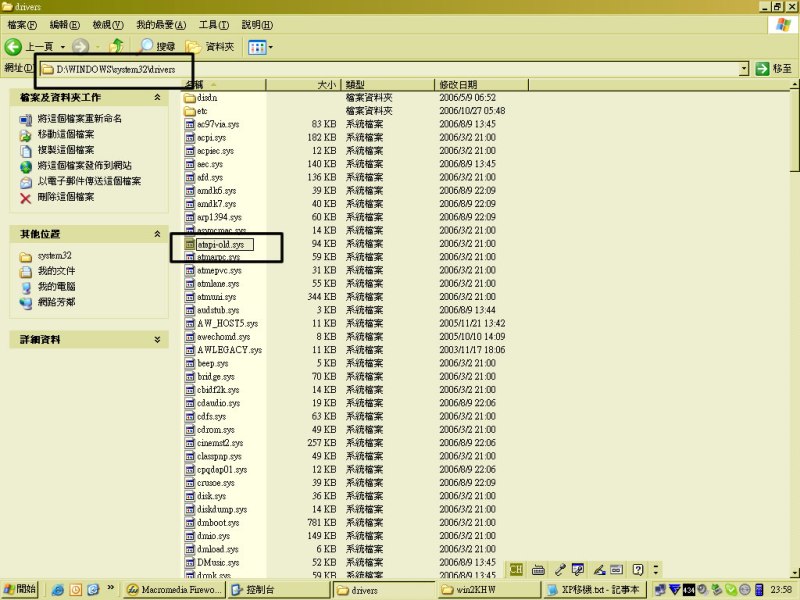Toggle the Folders (資料夾) pane button
The width and height of the screenshot is (800, 600).
(x=210, y=47)
